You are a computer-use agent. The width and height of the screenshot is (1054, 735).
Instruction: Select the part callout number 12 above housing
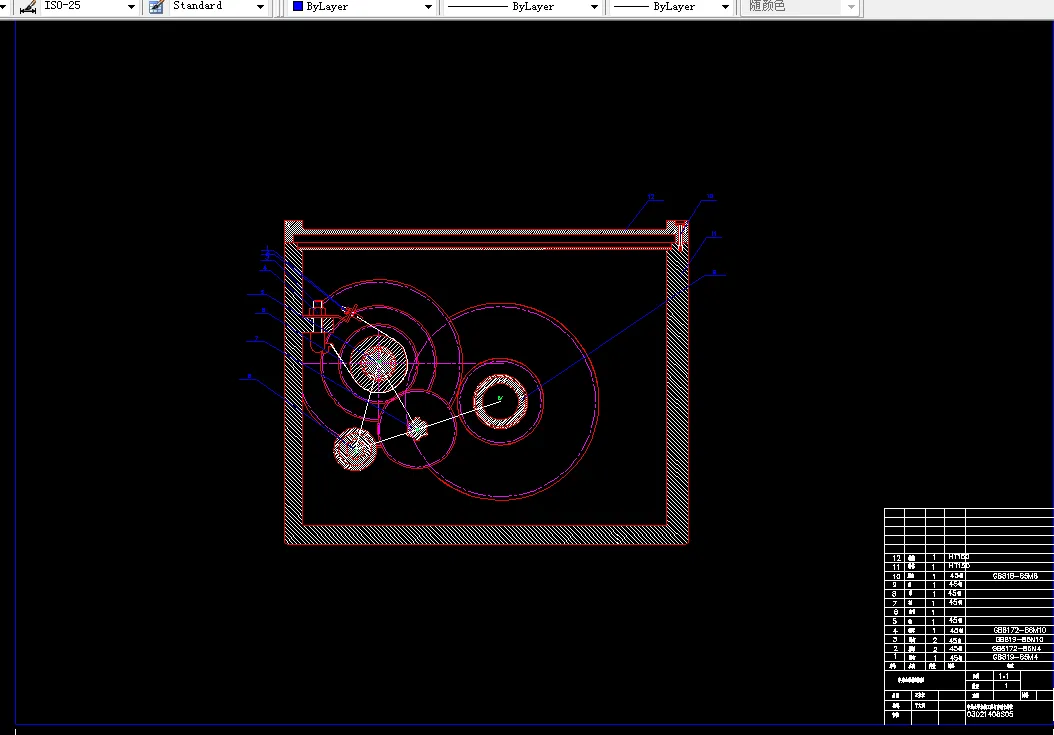pyautogui.click(x=651, y=197)
